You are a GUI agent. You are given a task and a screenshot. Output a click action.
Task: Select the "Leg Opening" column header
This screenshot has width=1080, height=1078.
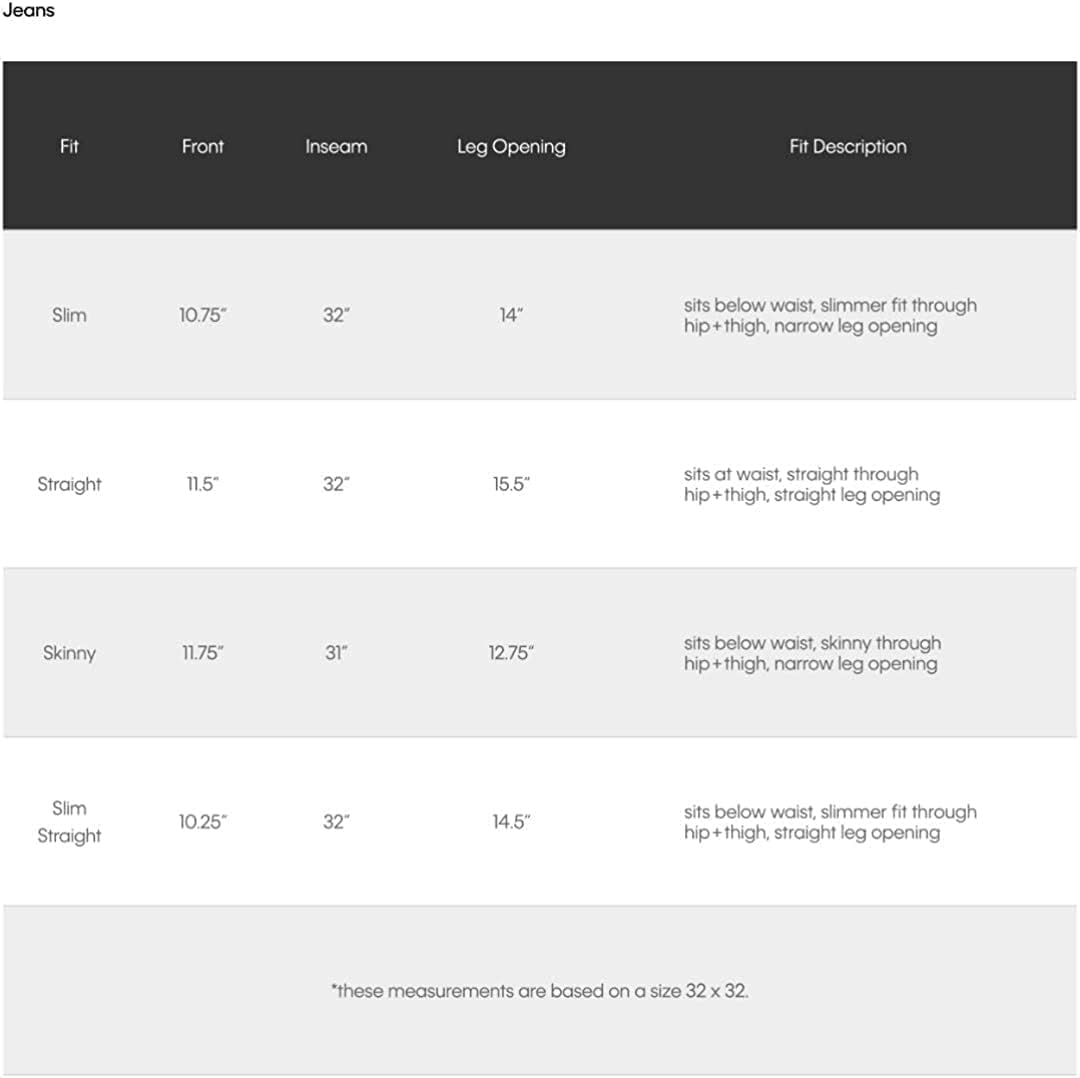(511, 146)
